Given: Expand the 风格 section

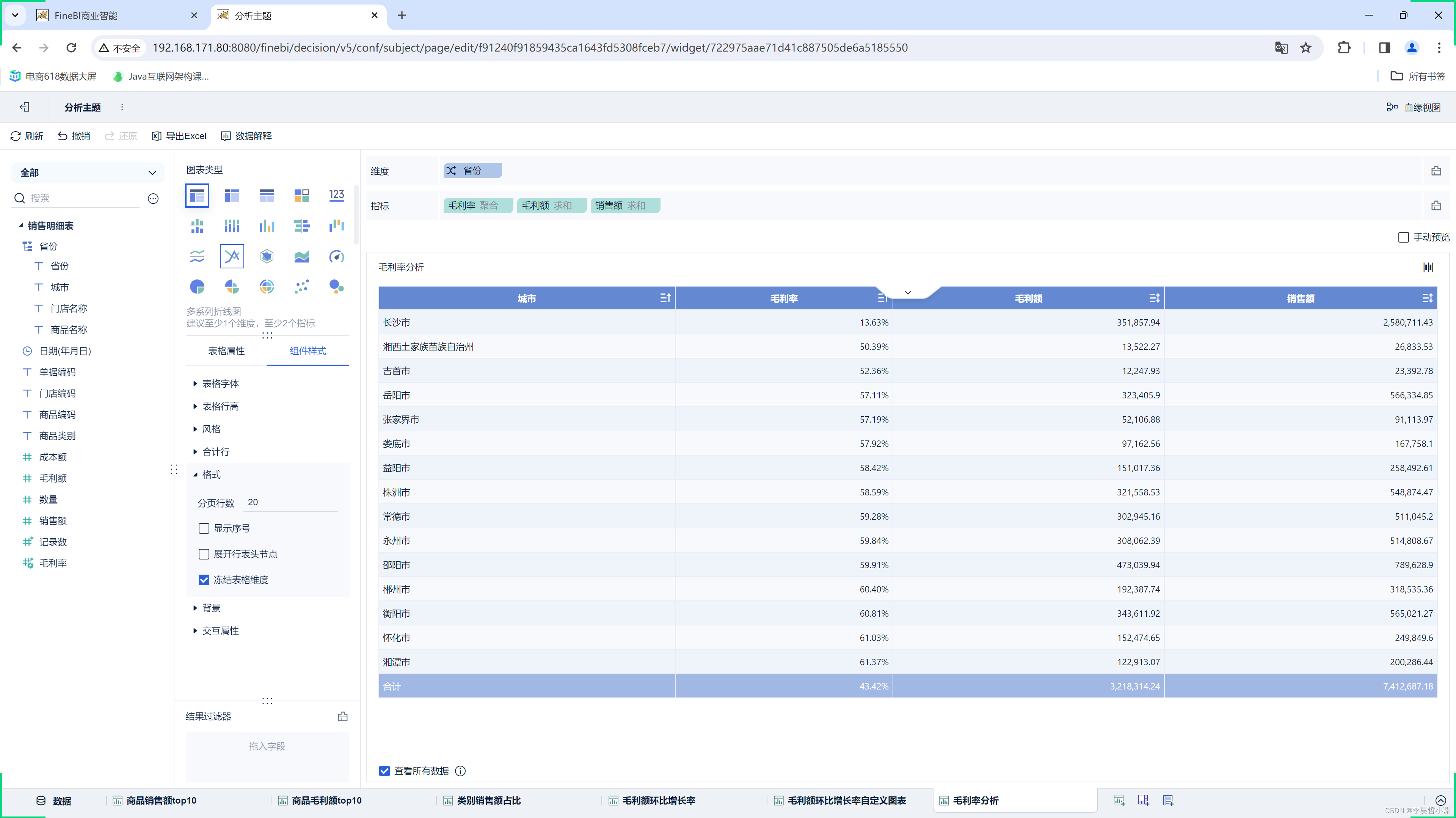Looking at the screenshot, I should point(207,429).
